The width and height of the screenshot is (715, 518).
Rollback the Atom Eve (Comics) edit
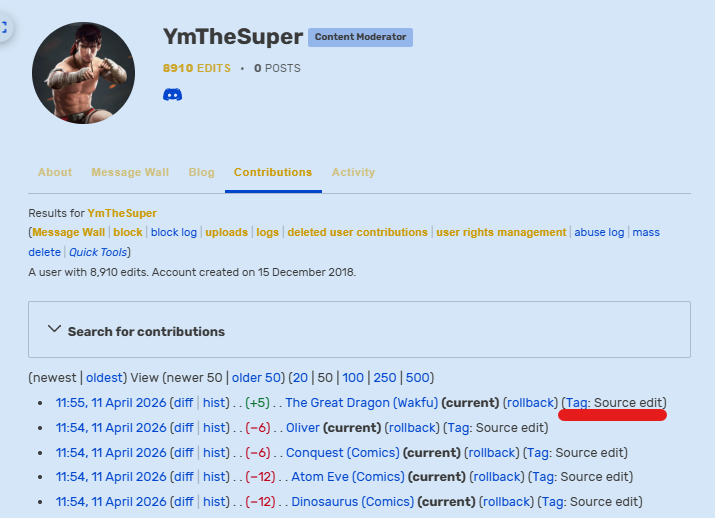[497, 477]
